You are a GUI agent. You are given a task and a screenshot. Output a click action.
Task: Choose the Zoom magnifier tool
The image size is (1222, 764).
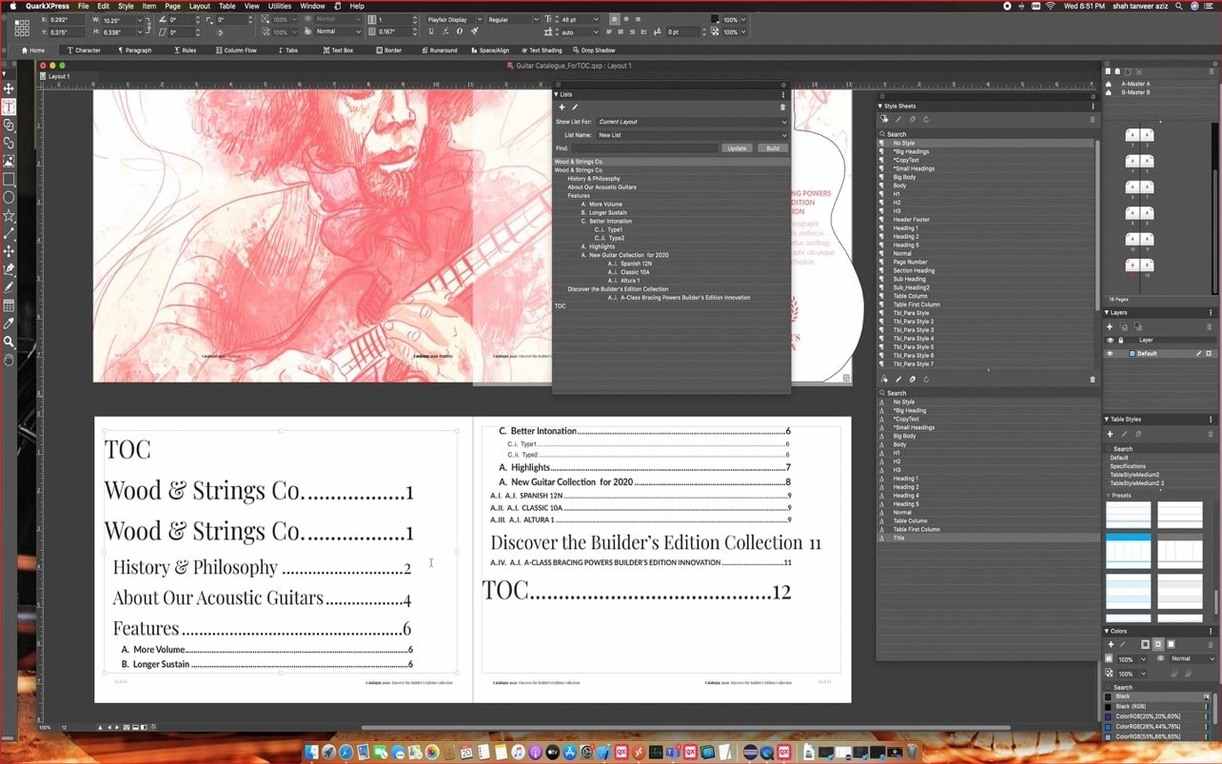tap(9, 341)
